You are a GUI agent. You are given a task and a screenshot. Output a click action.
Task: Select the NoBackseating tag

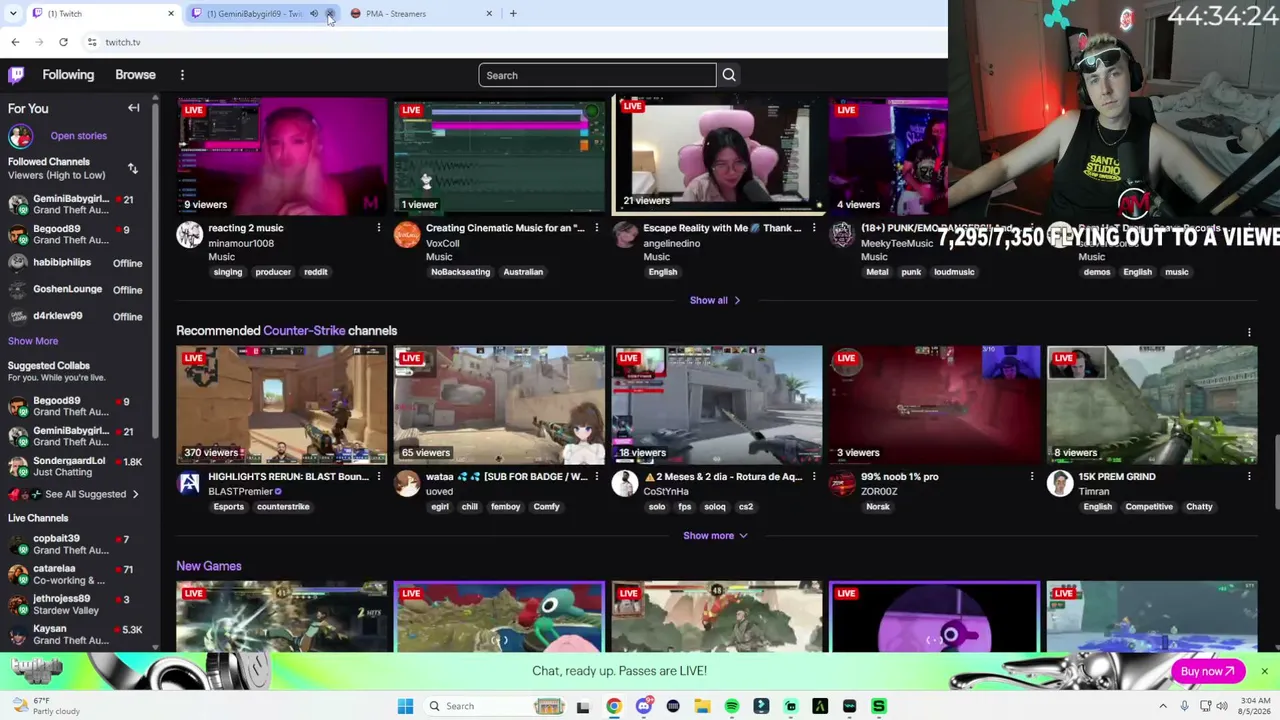coord(460,272)
